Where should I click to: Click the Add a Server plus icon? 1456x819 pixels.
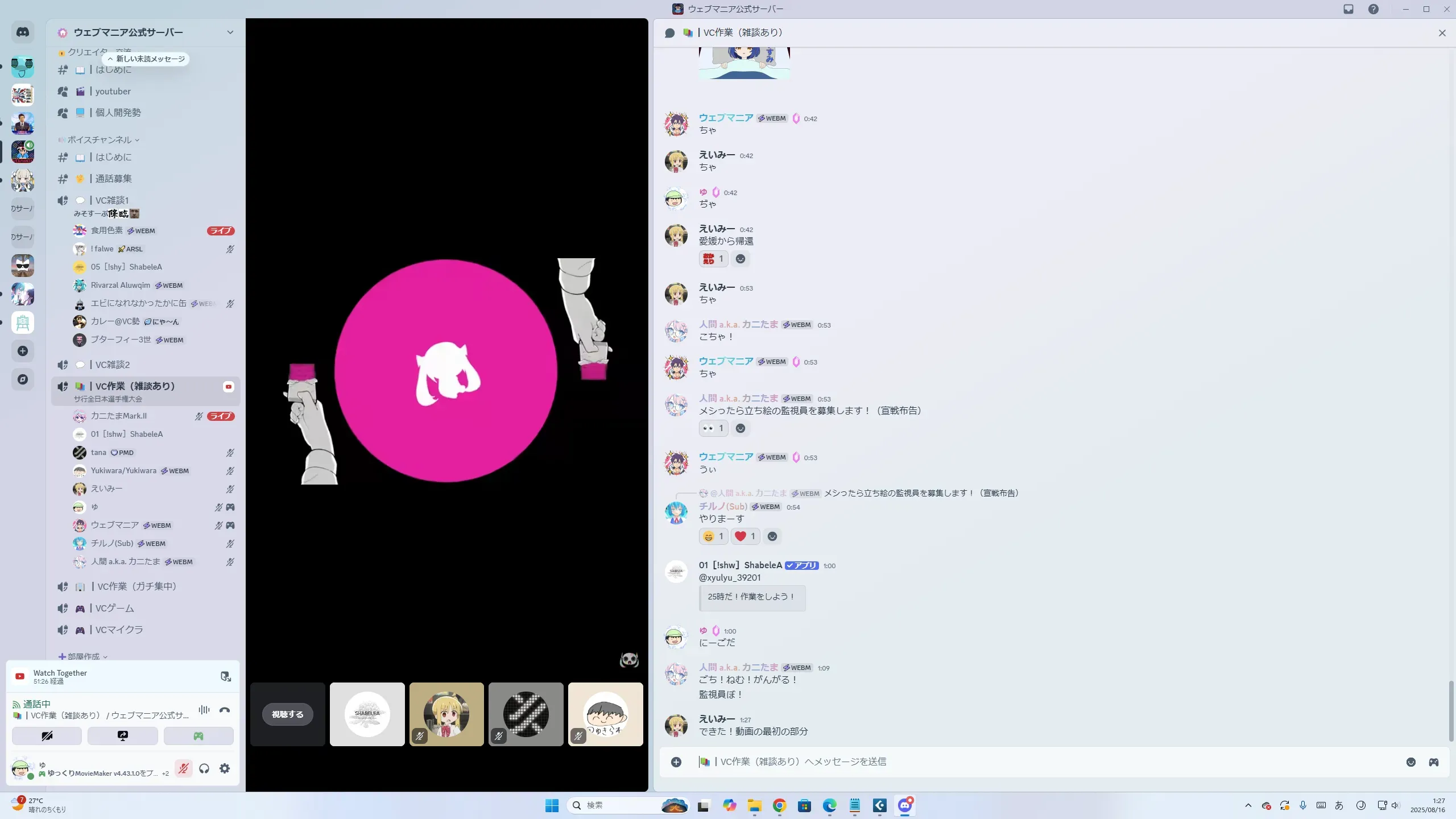click(23, 351)
